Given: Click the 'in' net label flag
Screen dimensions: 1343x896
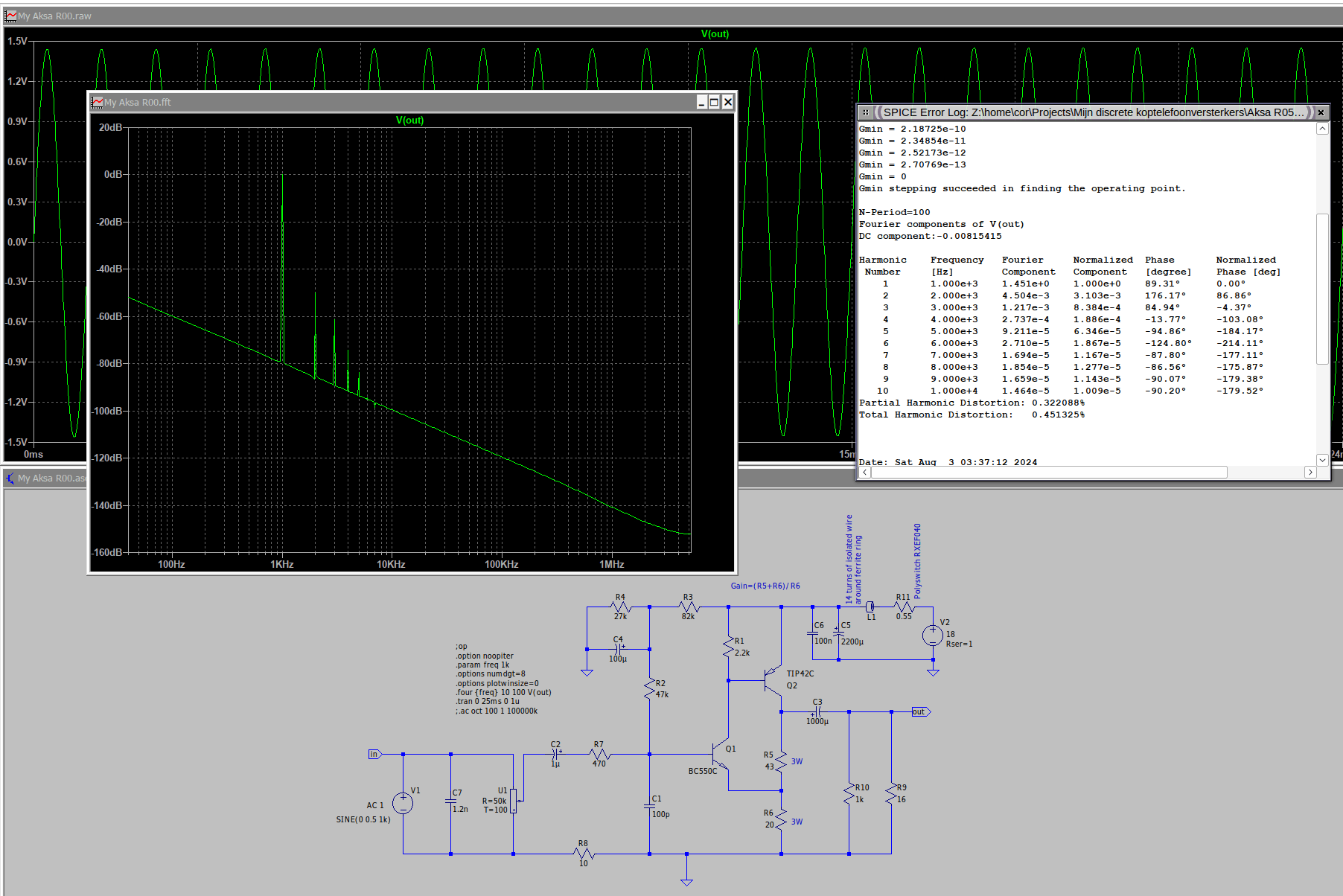Looking at the screenshot, I should coord(375,754).
